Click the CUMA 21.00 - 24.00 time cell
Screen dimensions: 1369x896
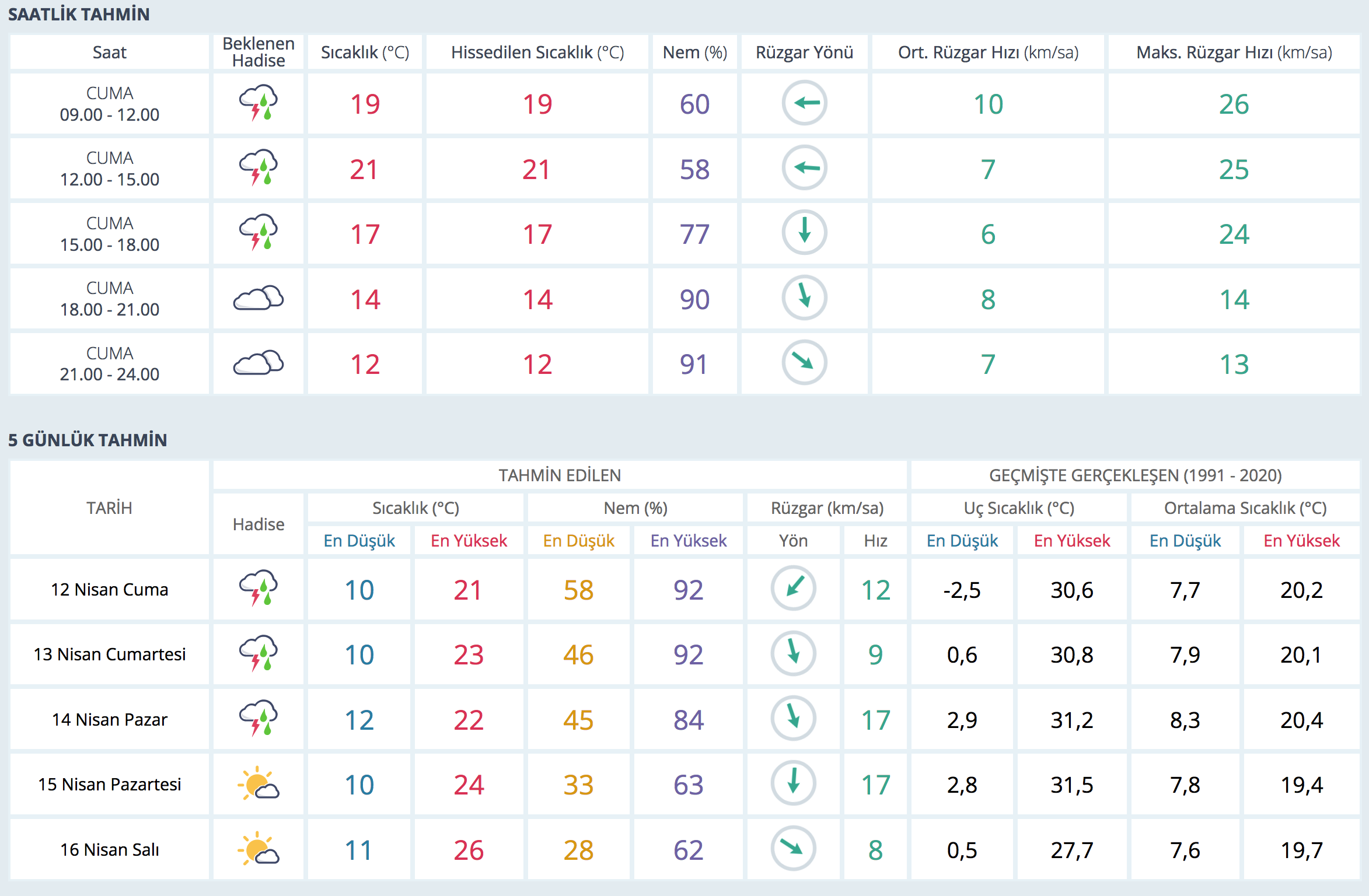coord(110,363)
